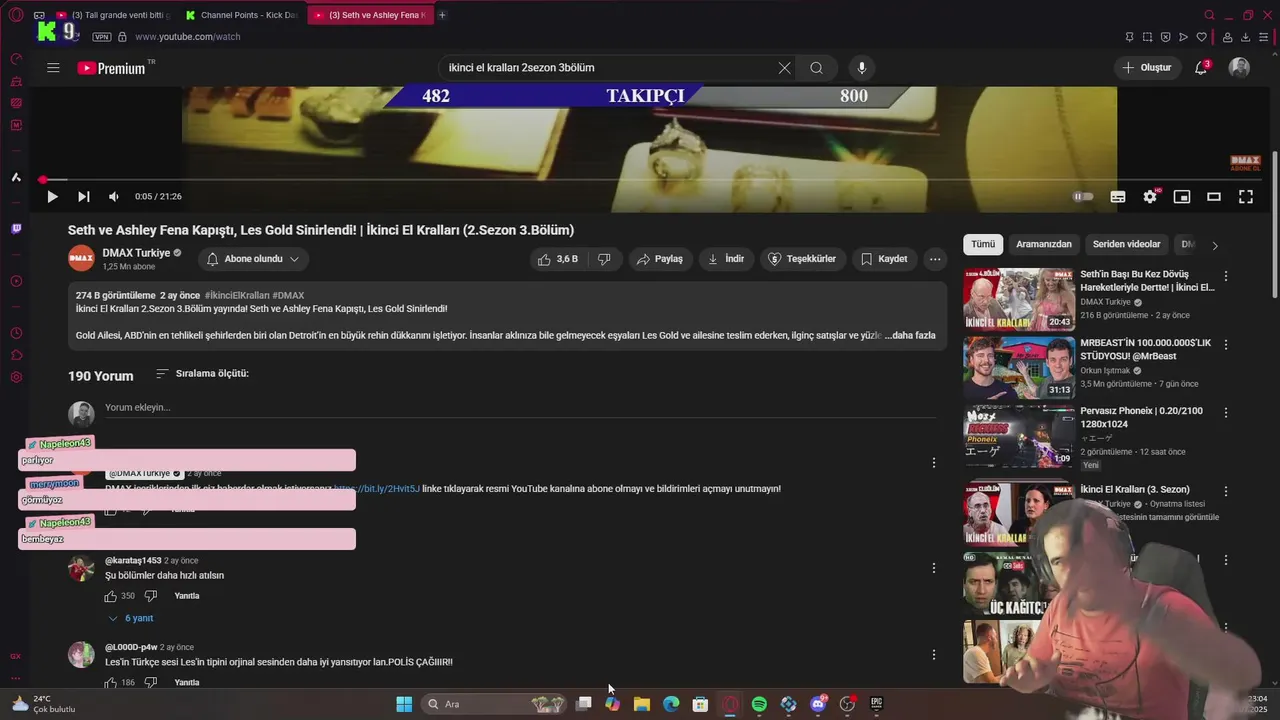Viewport: 1280px width, 720px height.
Task: Open Windows Start menu
Action: [404, 704]
